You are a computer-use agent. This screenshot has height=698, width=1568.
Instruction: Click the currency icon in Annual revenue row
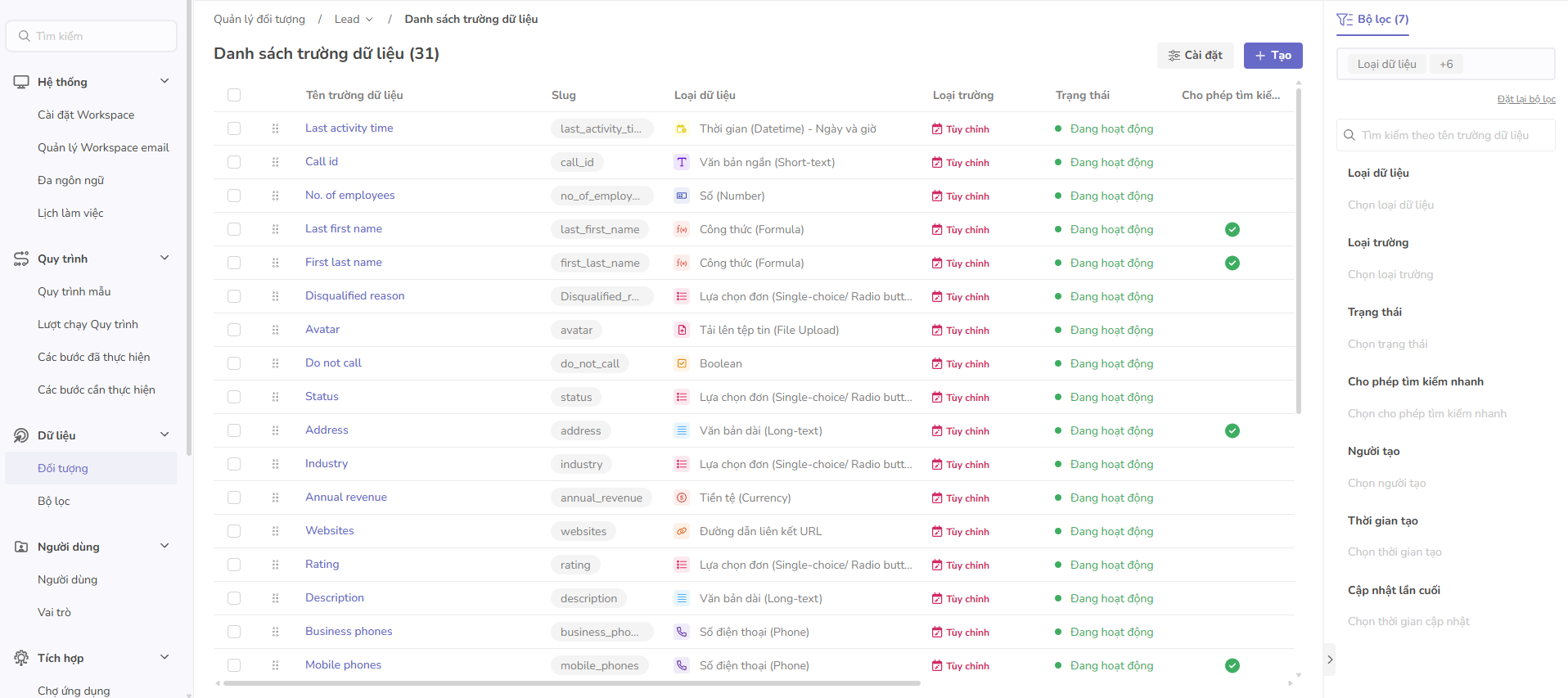coord(681,498)
